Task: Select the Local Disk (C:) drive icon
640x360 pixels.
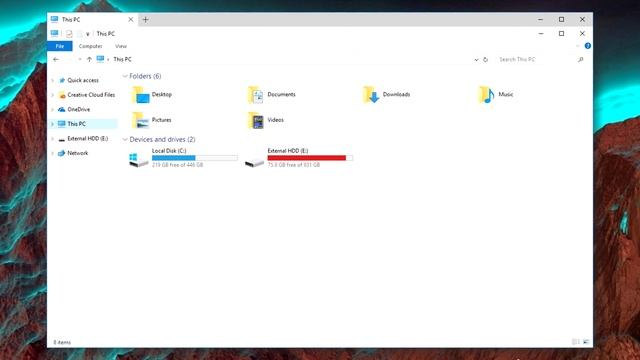Action: point(139,160)
